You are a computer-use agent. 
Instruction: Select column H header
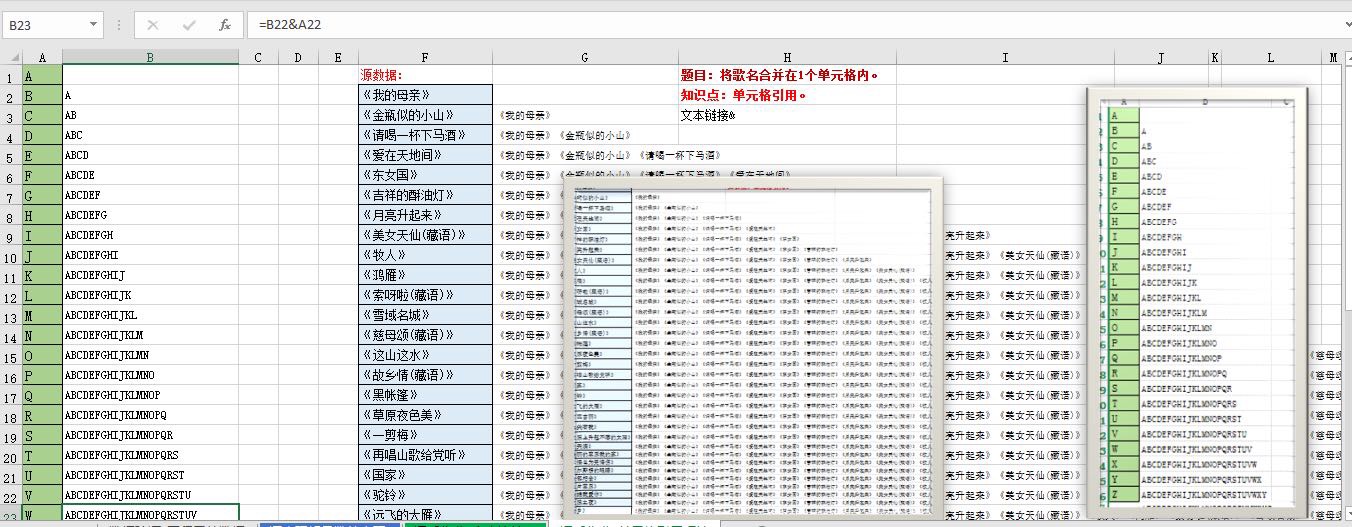click(x=787, y=57)
